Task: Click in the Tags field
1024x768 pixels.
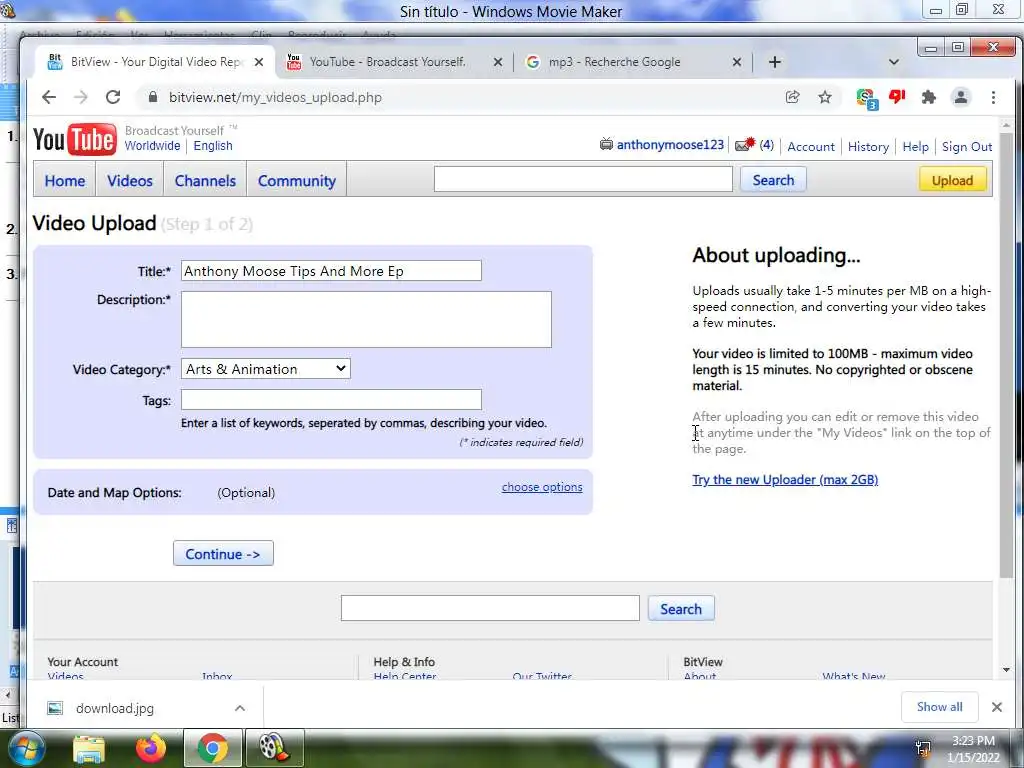Action: (331, 400)
